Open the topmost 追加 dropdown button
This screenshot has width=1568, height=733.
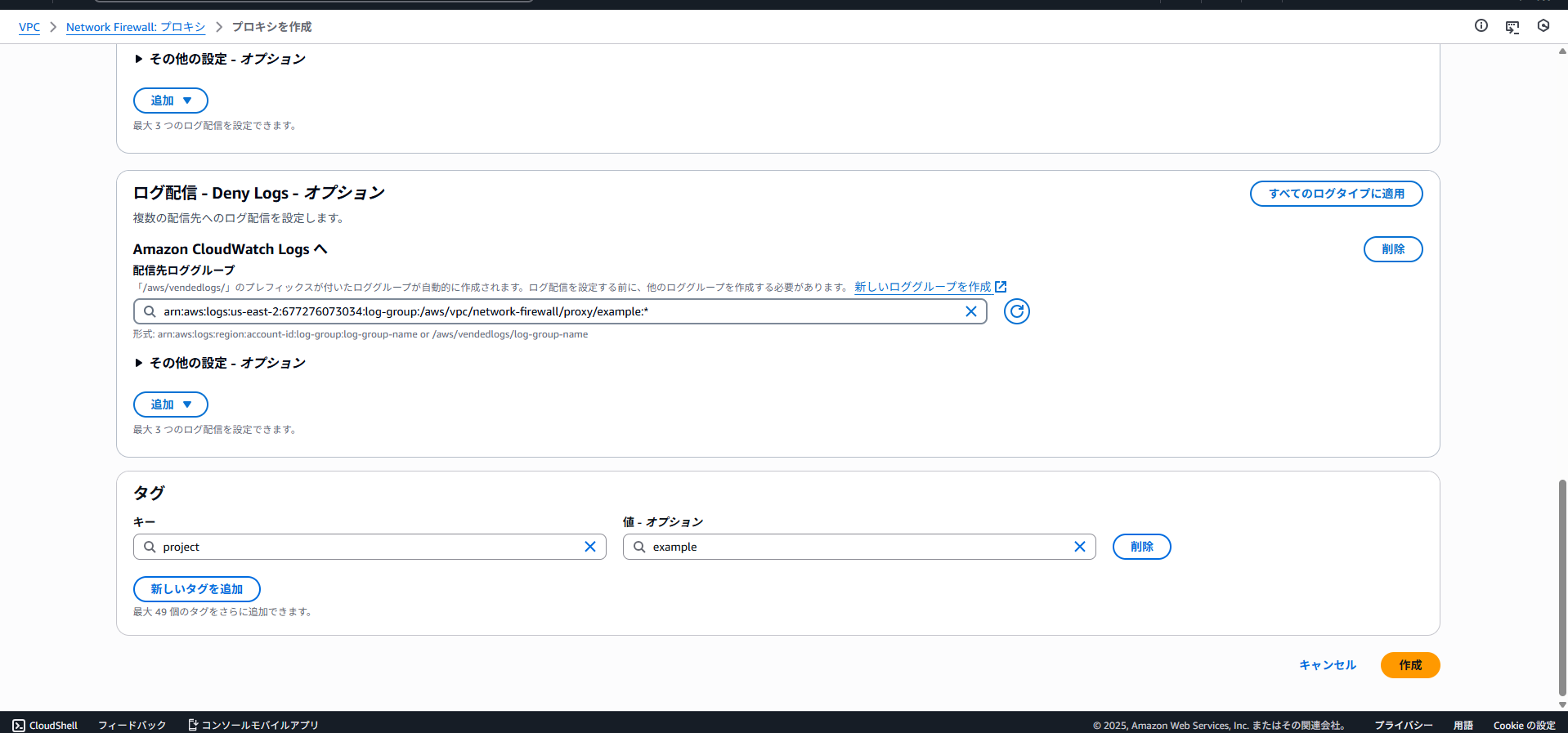pyautogui.click(x=171, y=101)
